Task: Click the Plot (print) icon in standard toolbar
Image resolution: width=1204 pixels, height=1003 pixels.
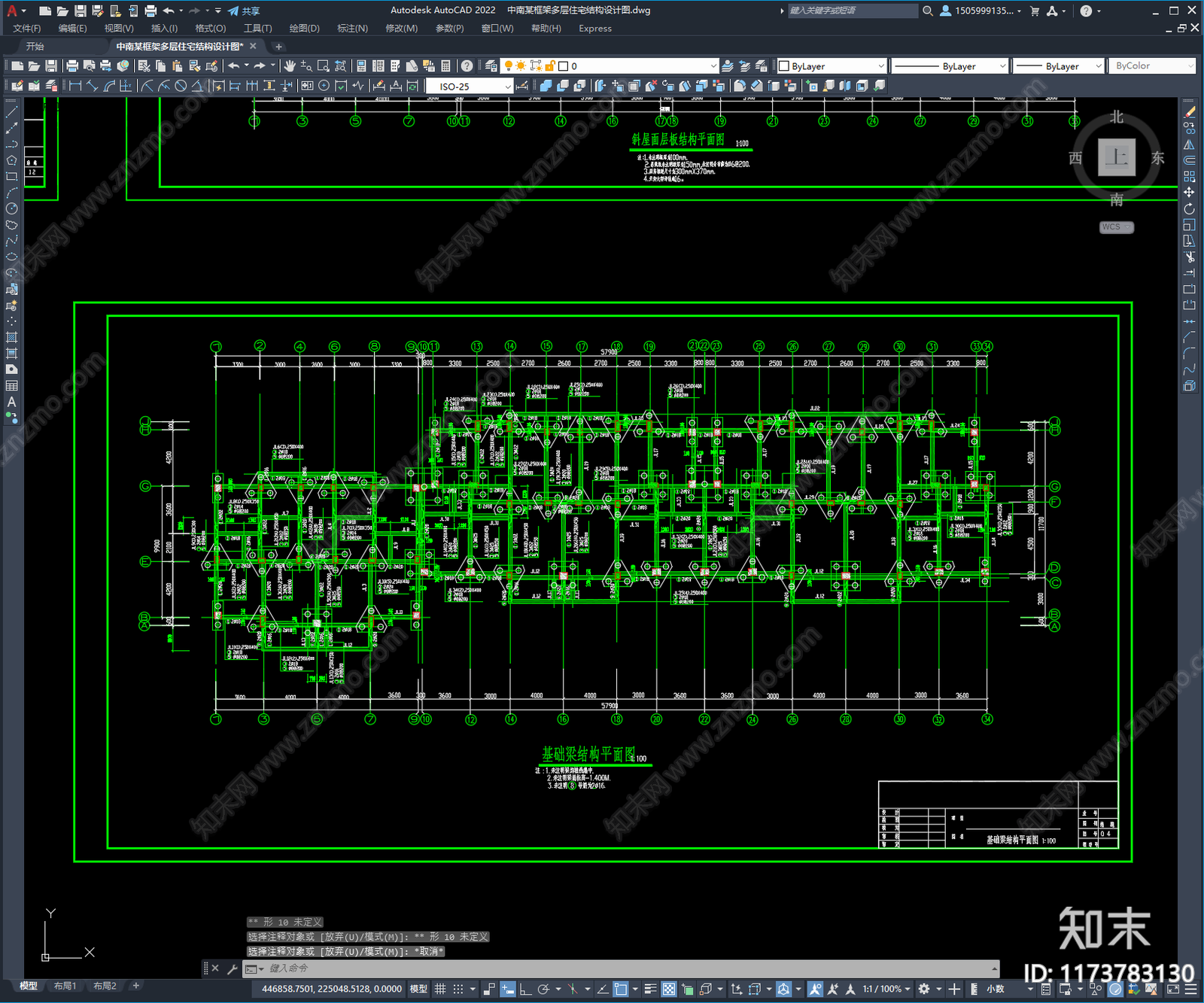Action: coord(72,66)
